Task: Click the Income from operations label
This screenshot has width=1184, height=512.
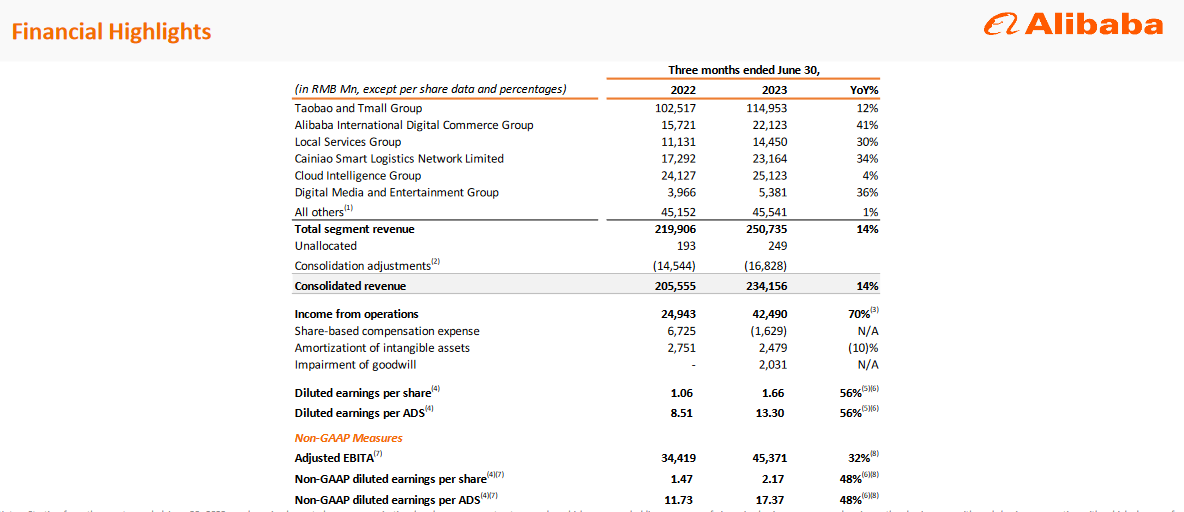Action: click(x=356, y=313)
